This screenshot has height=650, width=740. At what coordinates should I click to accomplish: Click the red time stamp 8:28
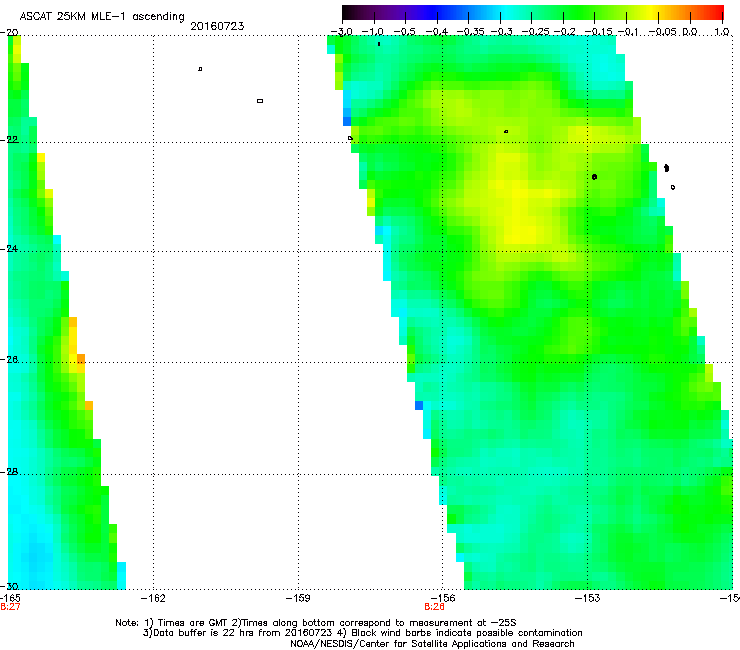coord(434,607)
